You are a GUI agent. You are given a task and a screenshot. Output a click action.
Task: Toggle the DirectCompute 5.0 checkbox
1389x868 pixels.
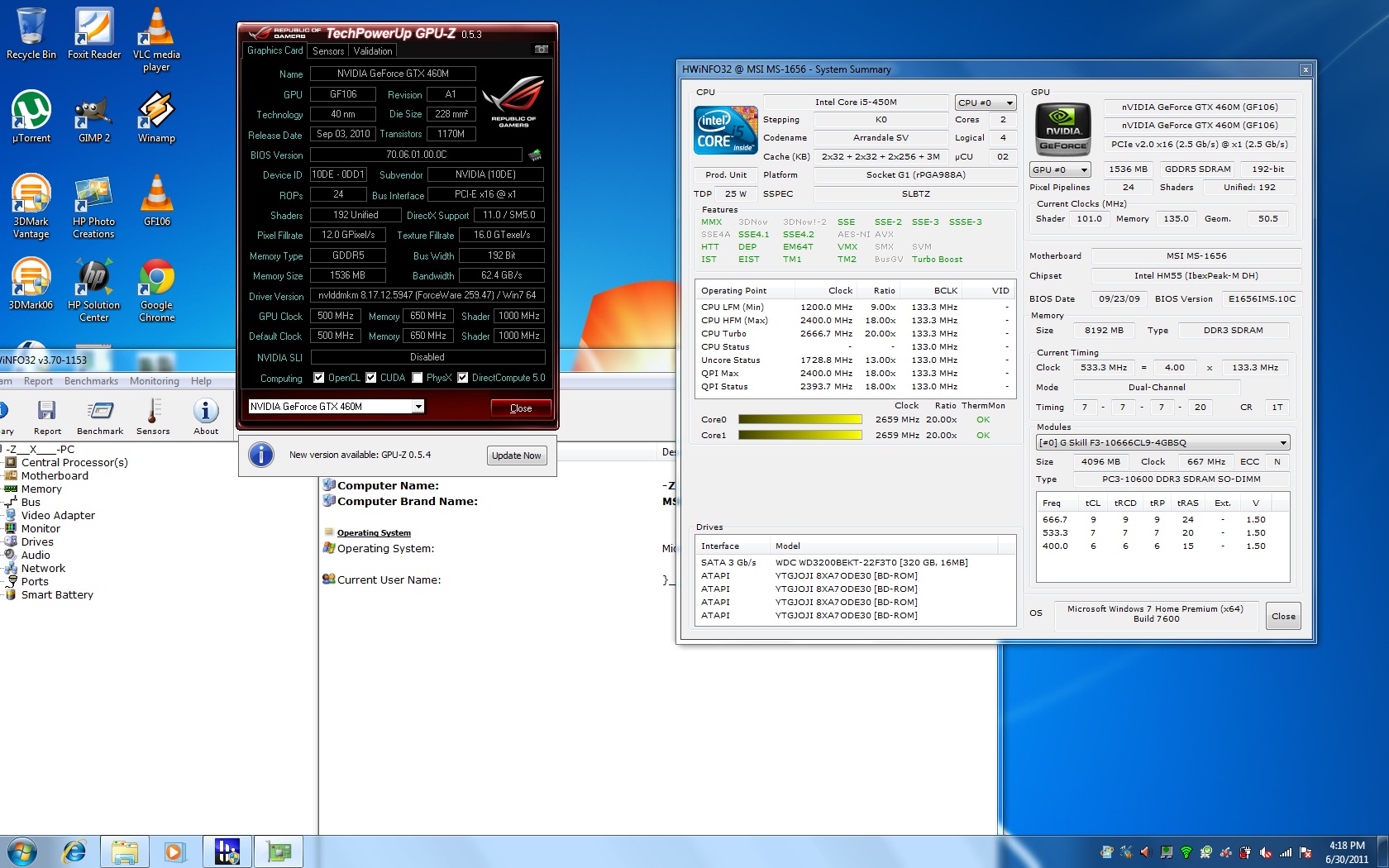coord(463,378)
